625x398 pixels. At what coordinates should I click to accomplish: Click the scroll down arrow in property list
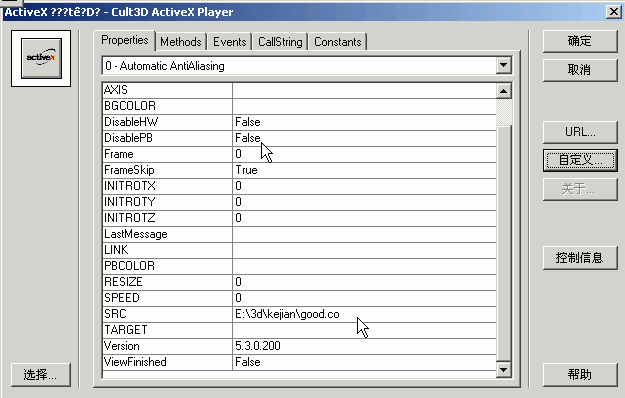click(504, 370)
